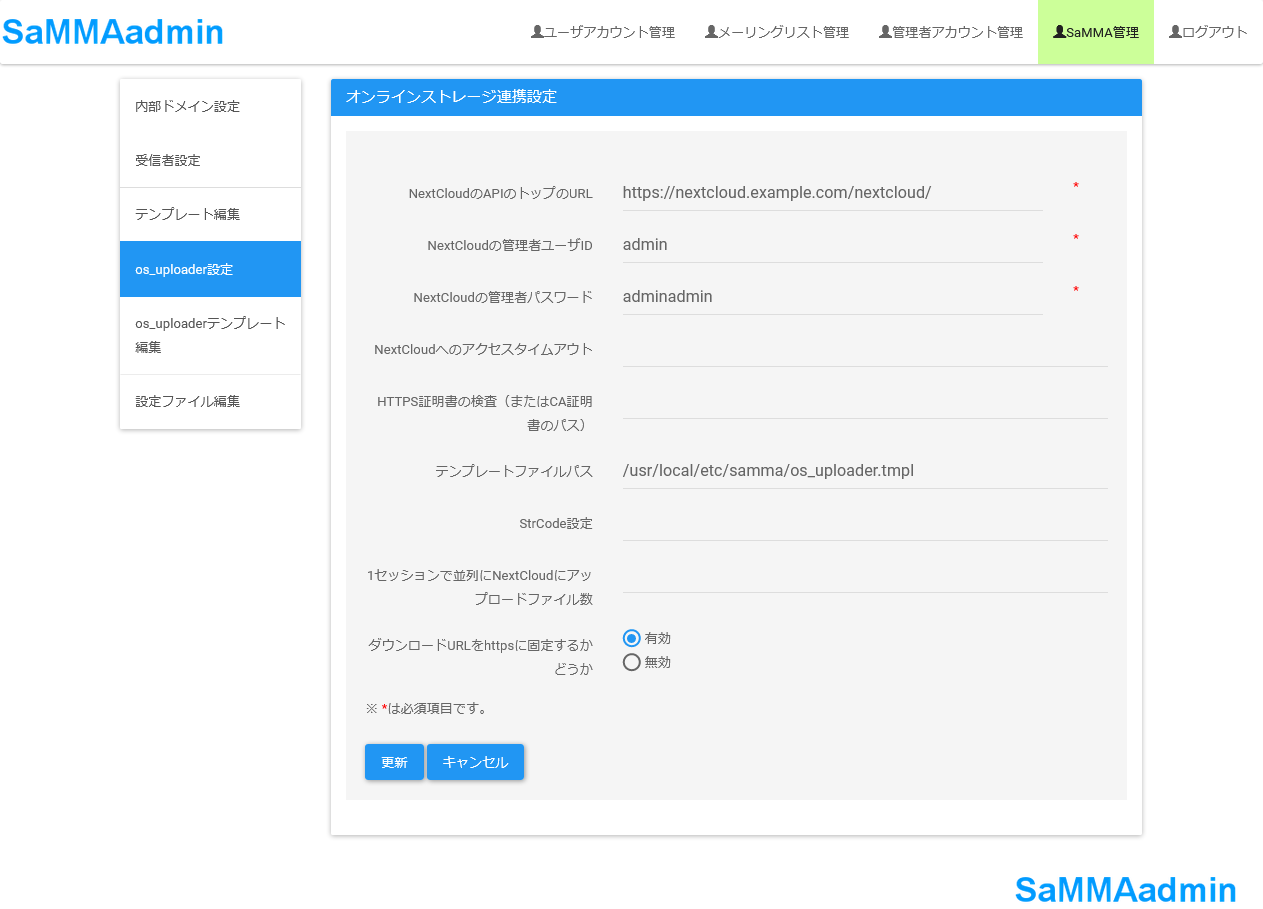Open 内部ドメイン設定 in the sidebar
The width and height of the screenshot is (1263, 909).
coord(210,106)
